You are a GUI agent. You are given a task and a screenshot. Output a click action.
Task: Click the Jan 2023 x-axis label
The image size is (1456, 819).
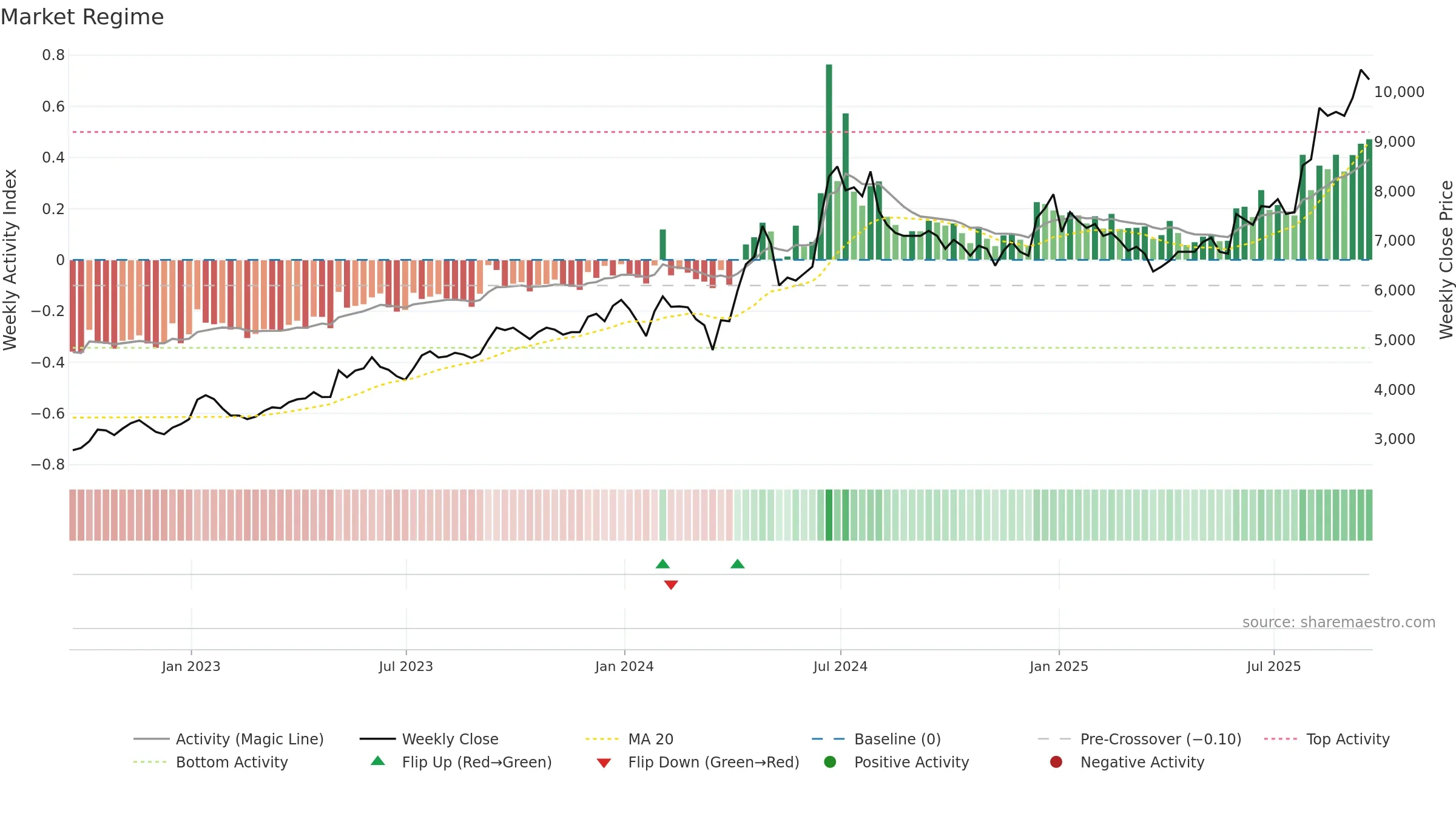pyautogui.click(x=191, y=667)
